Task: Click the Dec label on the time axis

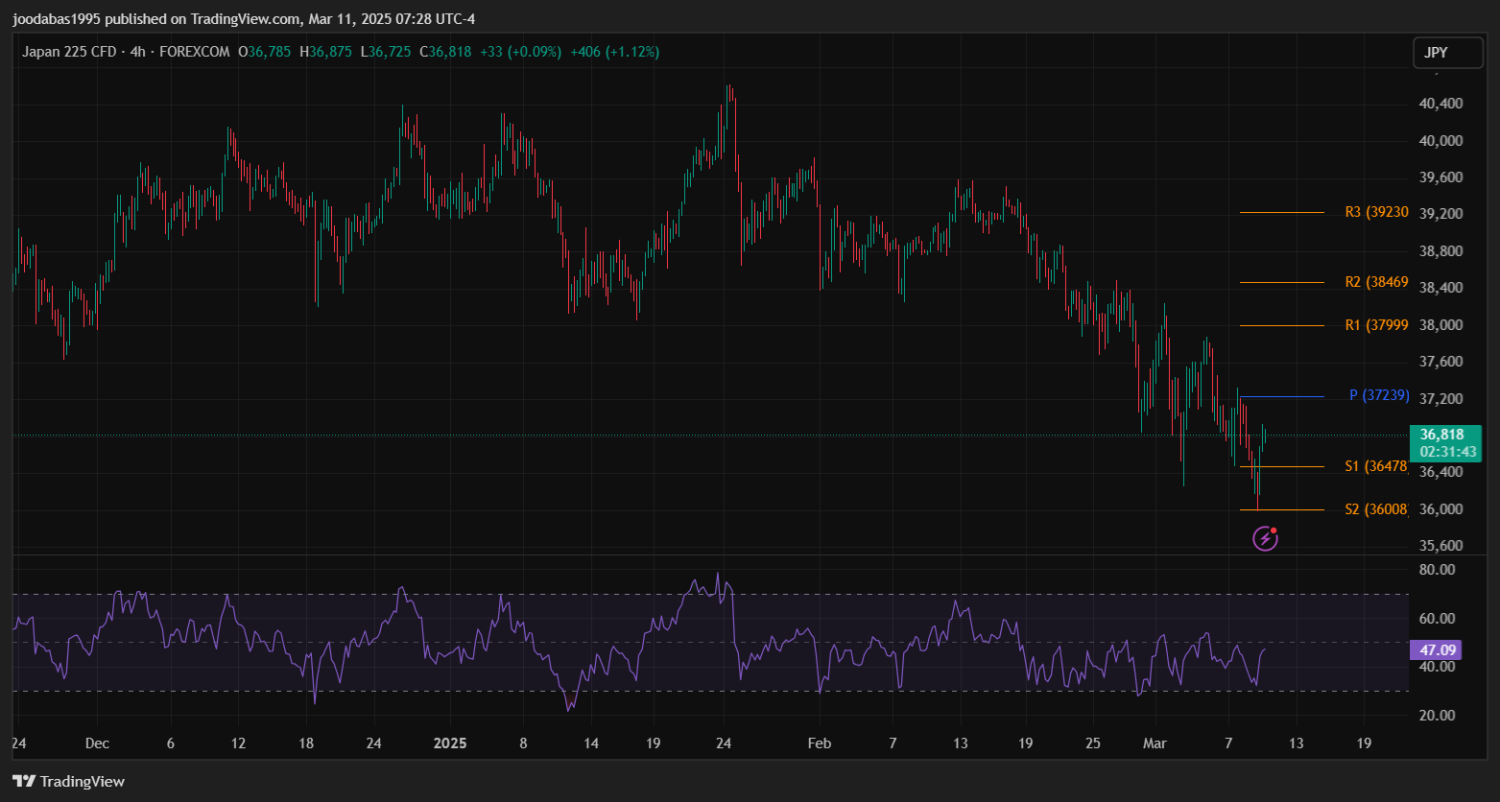Action: pos(97,744)
